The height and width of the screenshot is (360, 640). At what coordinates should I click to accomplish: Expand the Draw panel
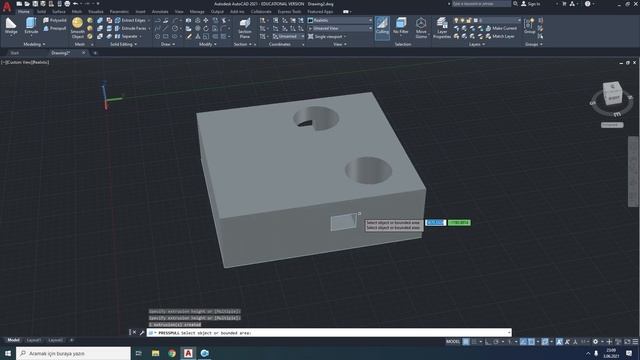point(168,44)
